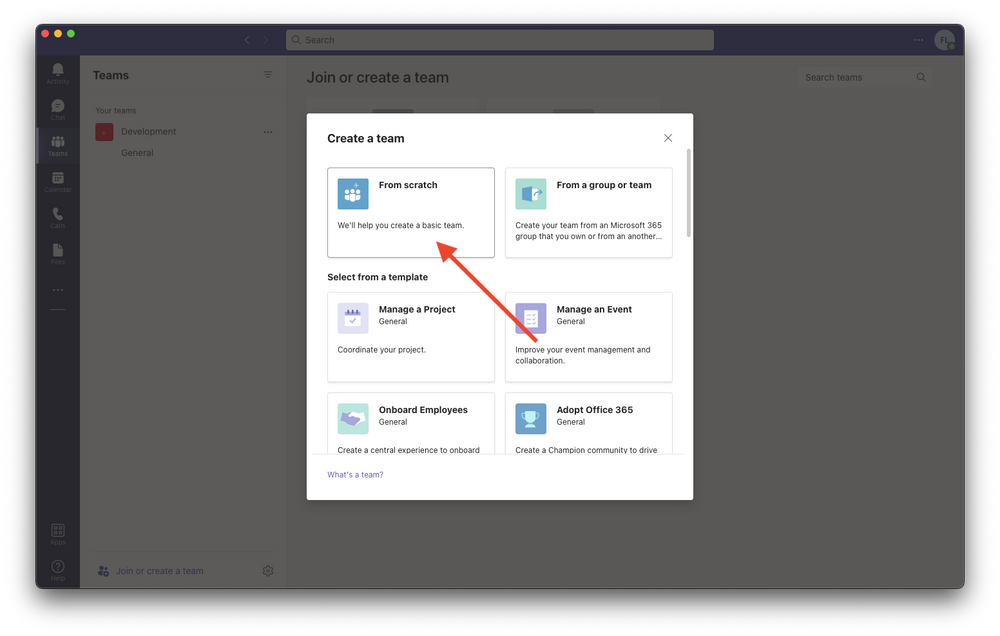Click Join or create a team link

[159, 571]
